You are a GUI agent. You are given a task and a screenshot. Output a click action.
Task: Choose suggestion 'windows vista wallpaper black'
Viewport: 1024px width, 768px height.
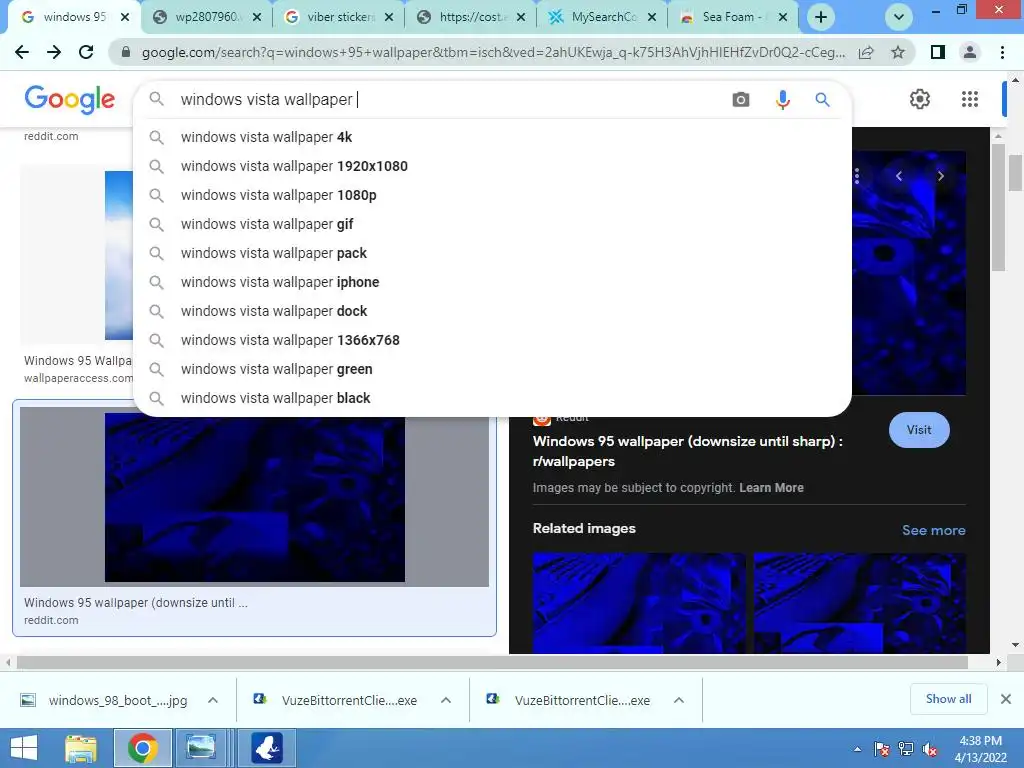[x=492, y=398]
